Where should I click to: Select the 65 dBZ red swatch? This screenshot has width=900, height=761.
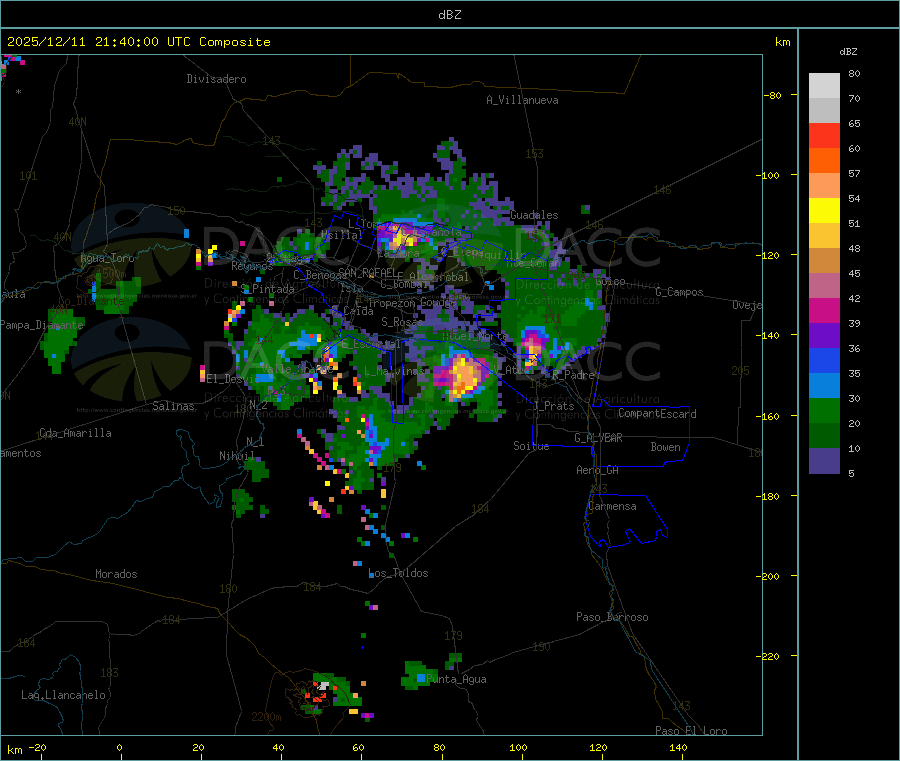pos(824,135)
